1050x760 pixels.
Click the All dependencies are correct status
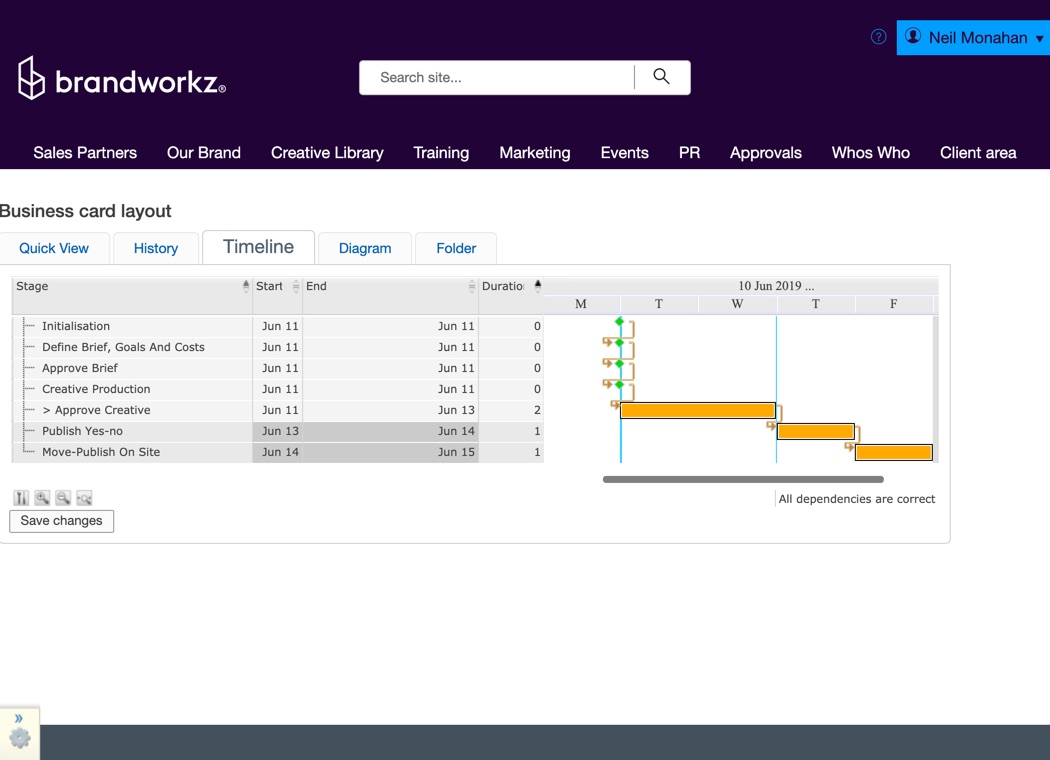pyautogui.click(x=856, y=499)
